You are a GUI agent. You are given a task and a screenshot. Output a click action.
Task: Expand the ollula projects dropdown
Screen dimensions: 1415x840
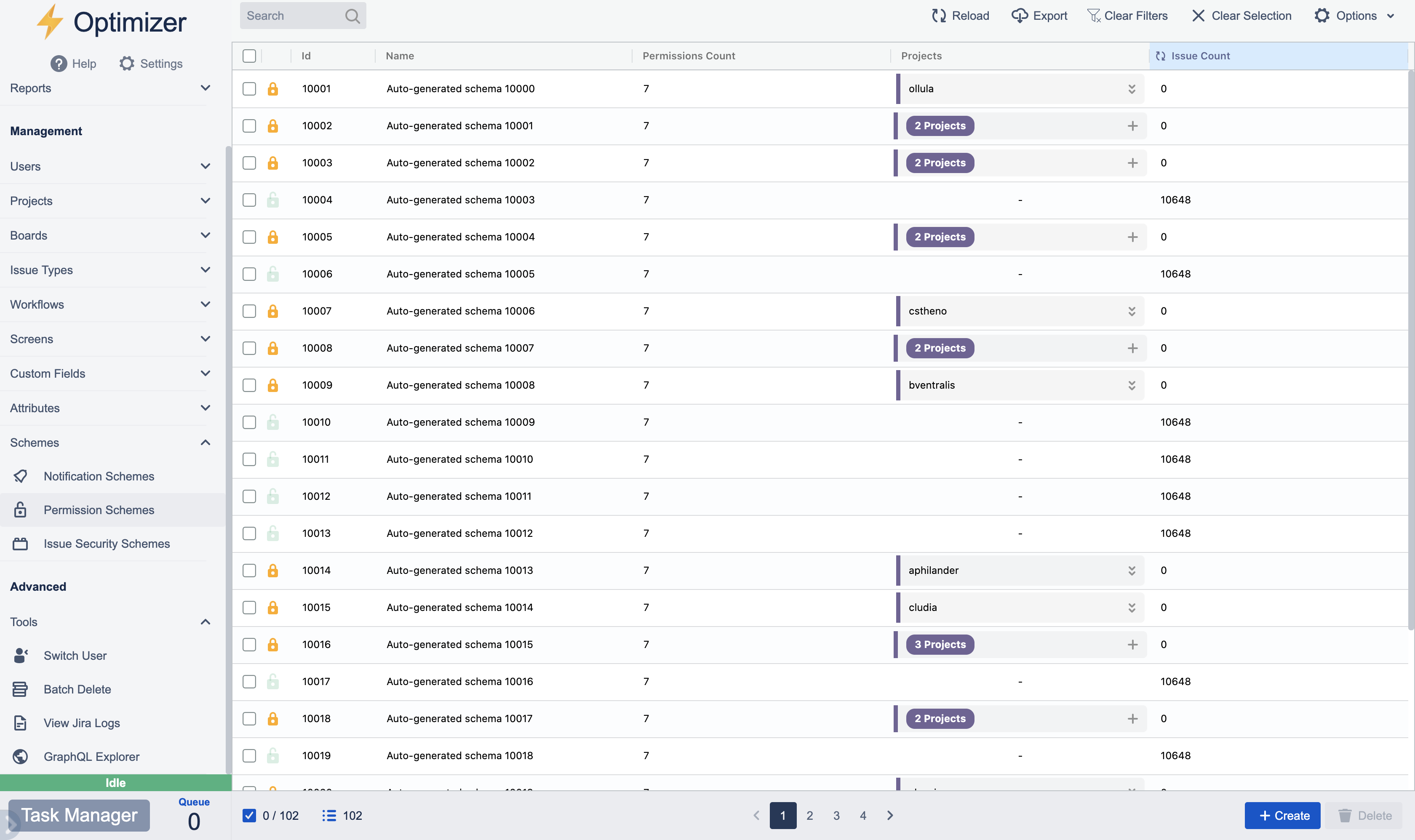tap(1132, 89)
